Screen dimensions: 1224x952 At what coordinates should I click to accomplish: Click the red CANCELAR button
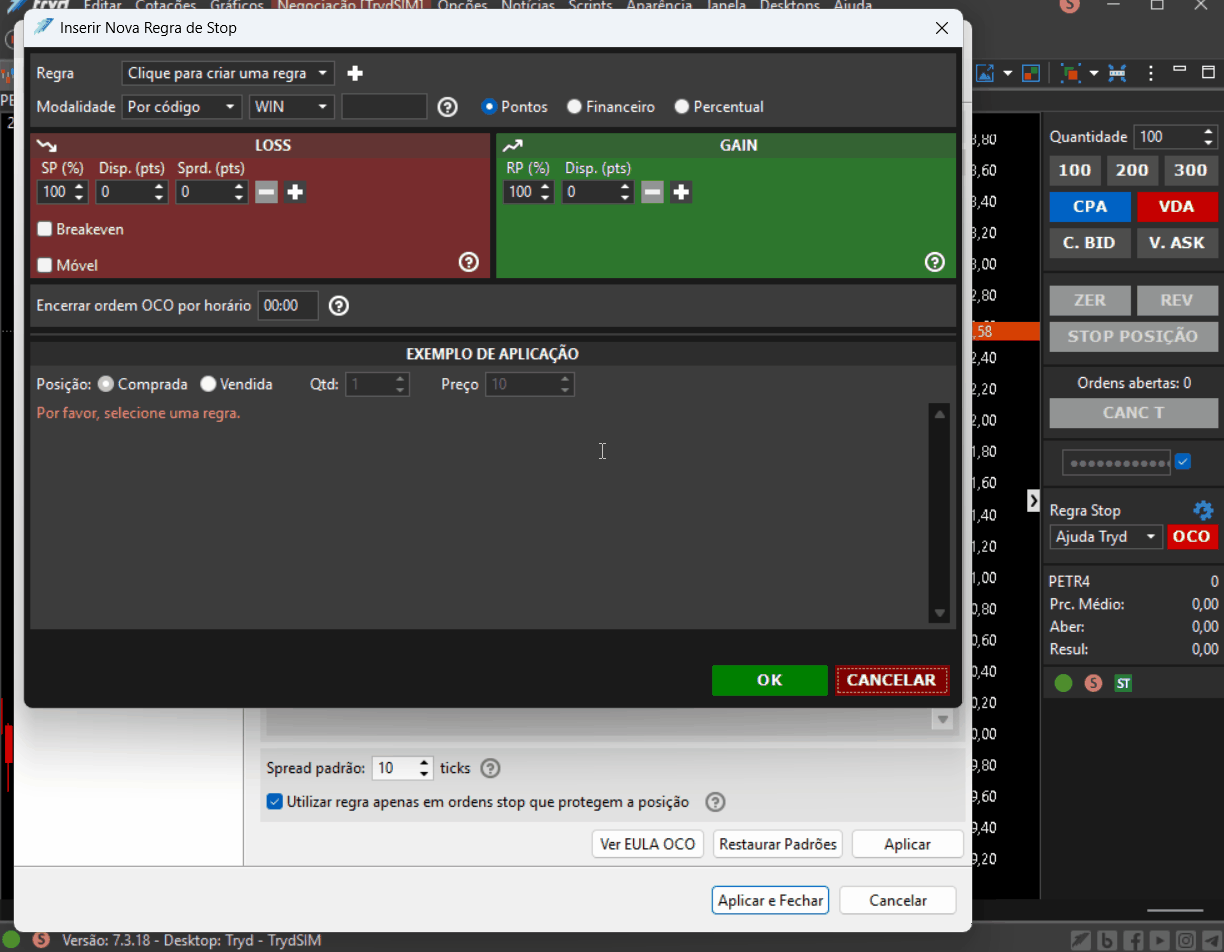coord(891,680)
